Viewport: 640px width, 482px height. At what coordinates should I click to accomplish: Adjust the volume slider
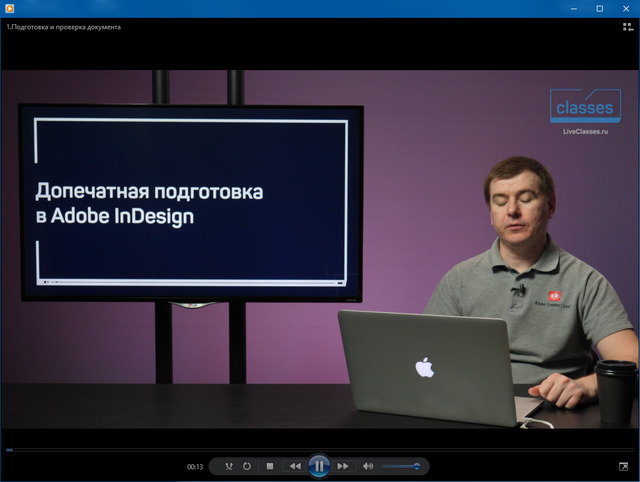point(400,466)
